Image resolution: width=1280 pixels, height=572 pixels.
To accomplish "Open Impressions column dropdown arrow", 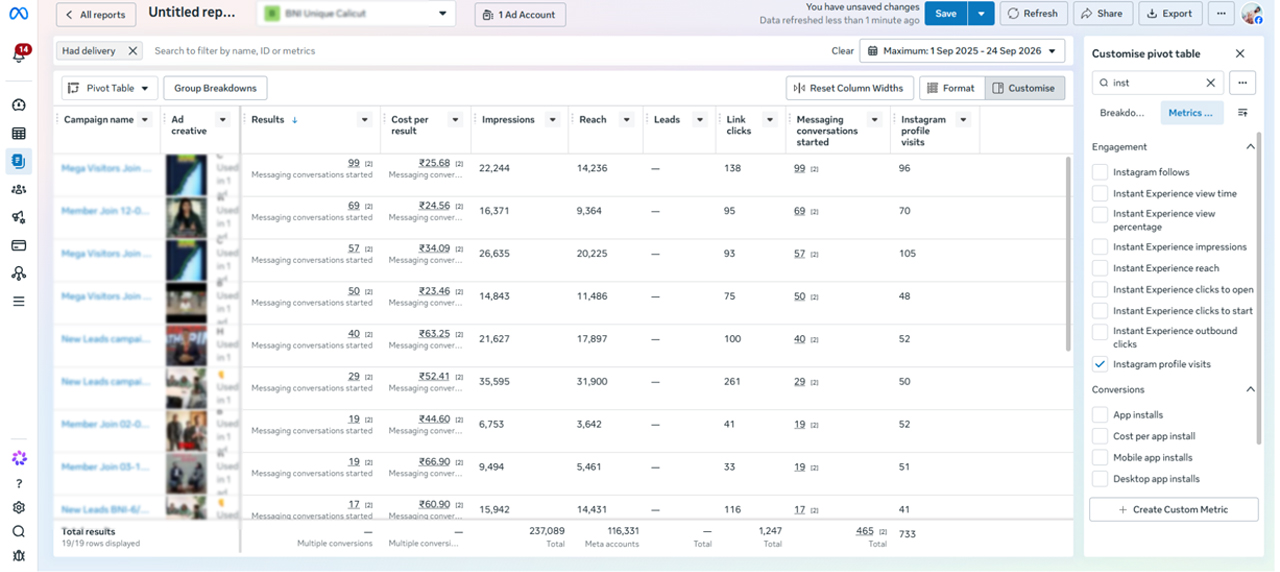I will coord(552,120).
